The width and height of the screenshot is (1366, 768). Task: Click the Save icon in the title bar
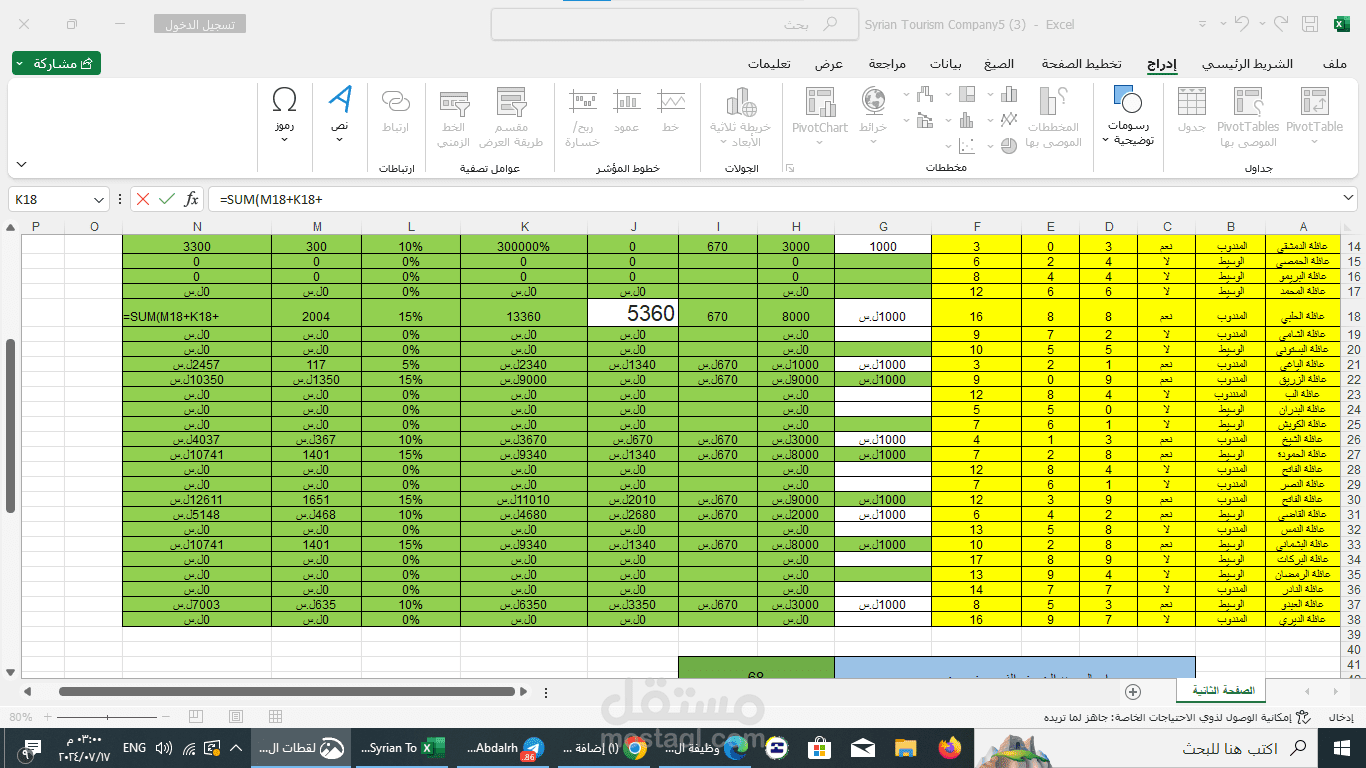(1308, 24)
